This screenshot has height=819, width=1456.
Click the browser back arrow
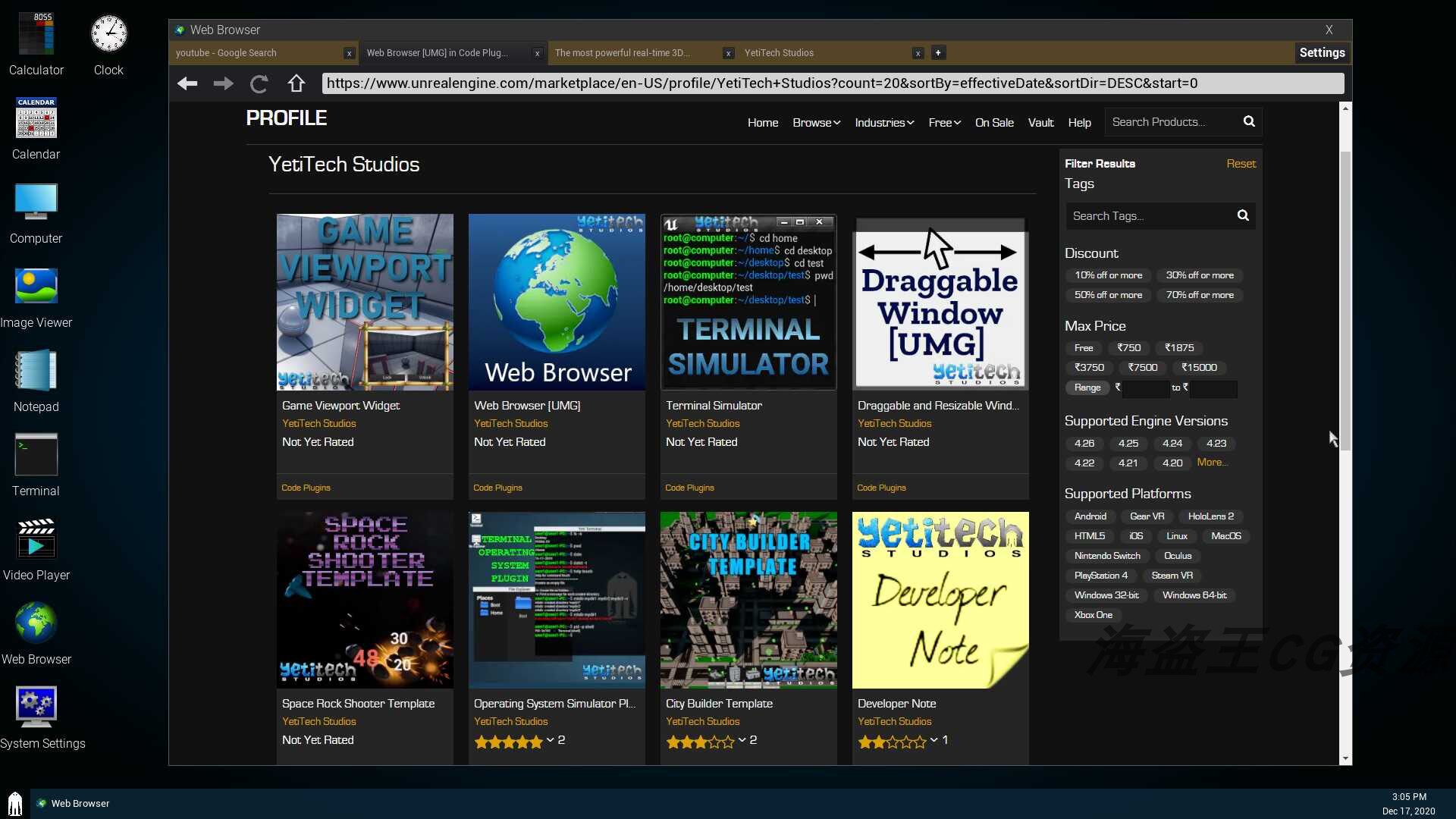tap(187, 83)
